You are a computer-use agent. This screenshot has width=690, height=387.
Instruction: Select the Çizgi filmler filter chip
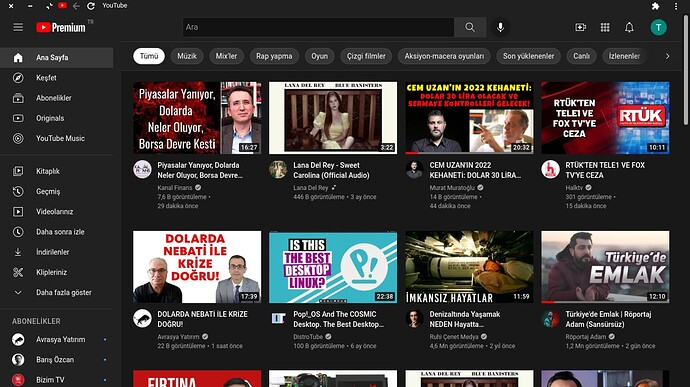366,56
